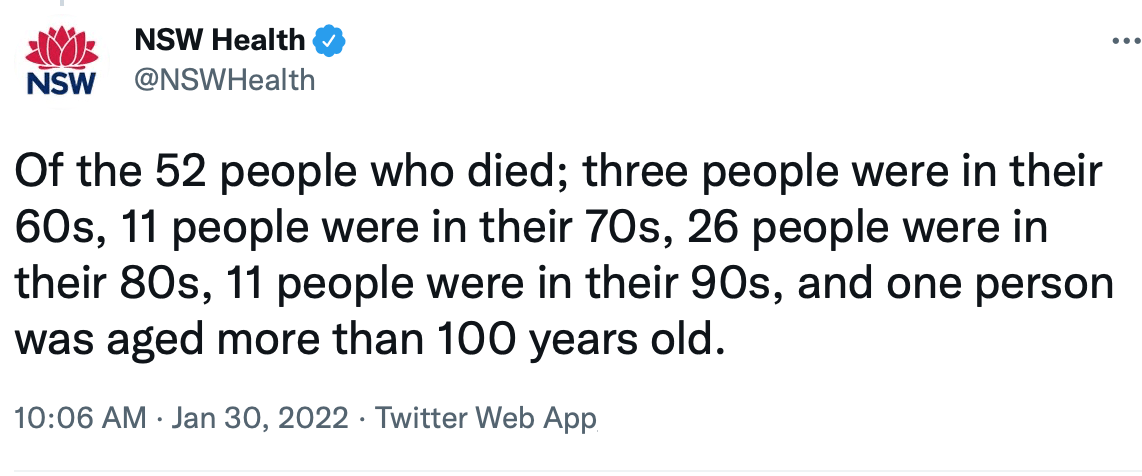The height and width of the screenshot is (476, 1142).
Task: Click the Jan 30, 2022 date
Action: click(x=259, y=419)
